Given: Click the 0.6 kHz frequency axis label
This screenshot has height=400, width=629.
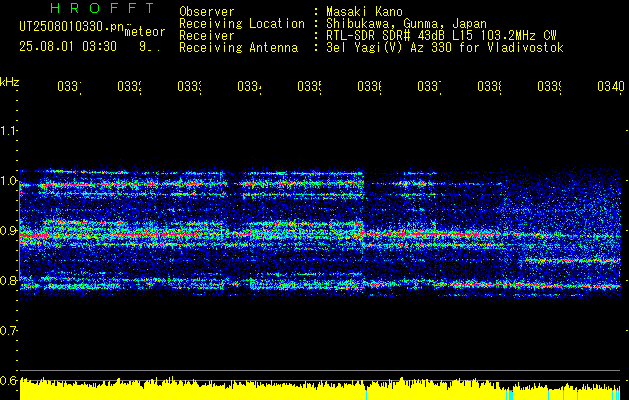Looking at the screenshot, I should coord(9,380).
